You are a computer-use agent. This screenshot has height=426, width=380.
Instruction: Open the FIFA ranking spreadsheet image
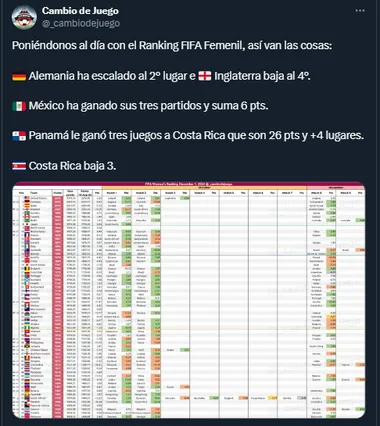[x=189, y=300]
